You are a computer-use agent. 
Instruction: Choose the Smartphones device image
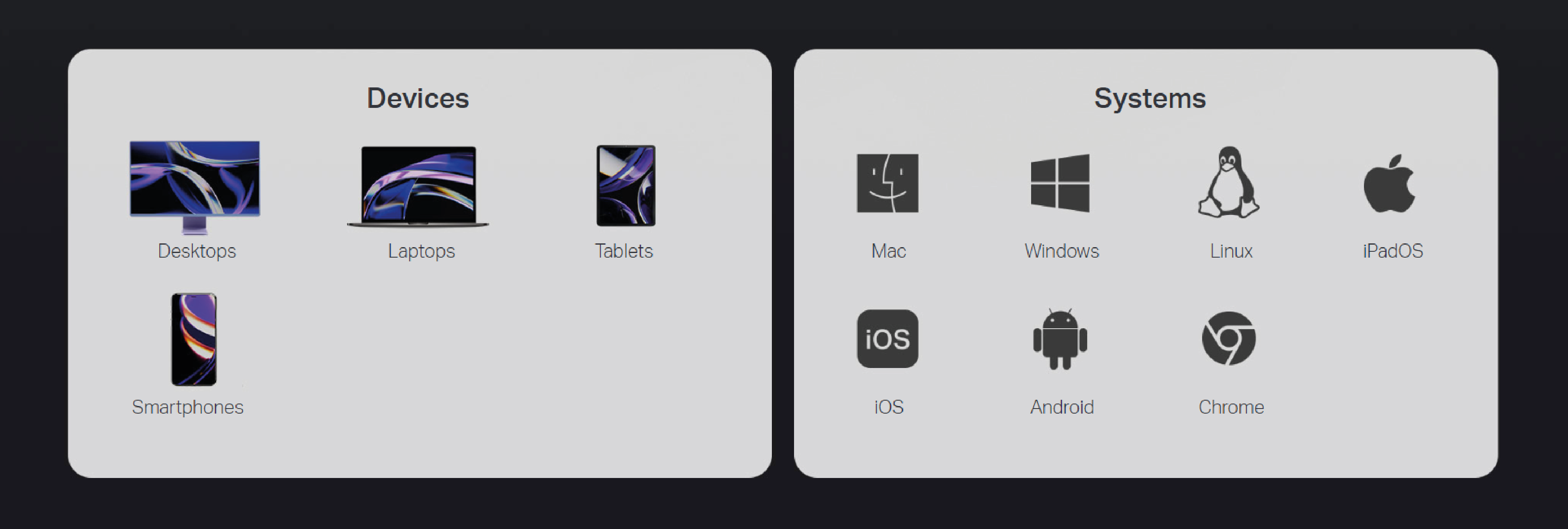[x=194, y=339]
